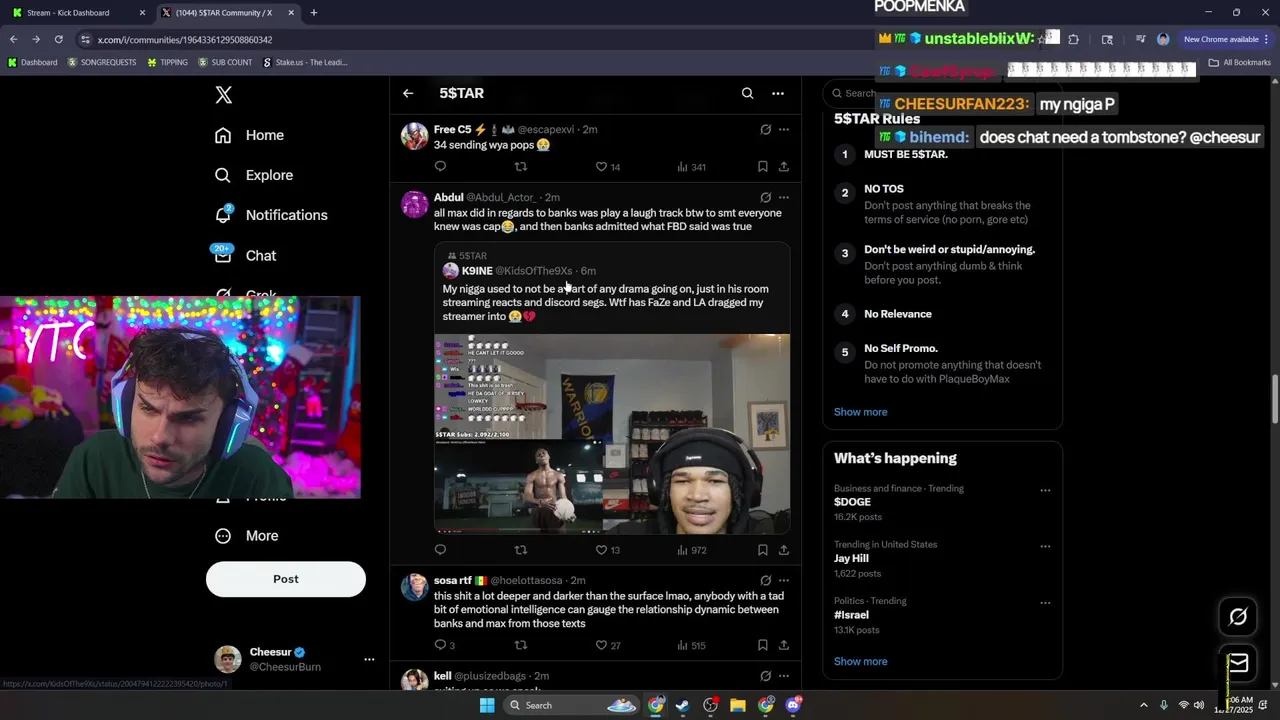Open Notifications in X sidebar
This screenshot has width=1280, height=720.
click(x=271, y=215)
